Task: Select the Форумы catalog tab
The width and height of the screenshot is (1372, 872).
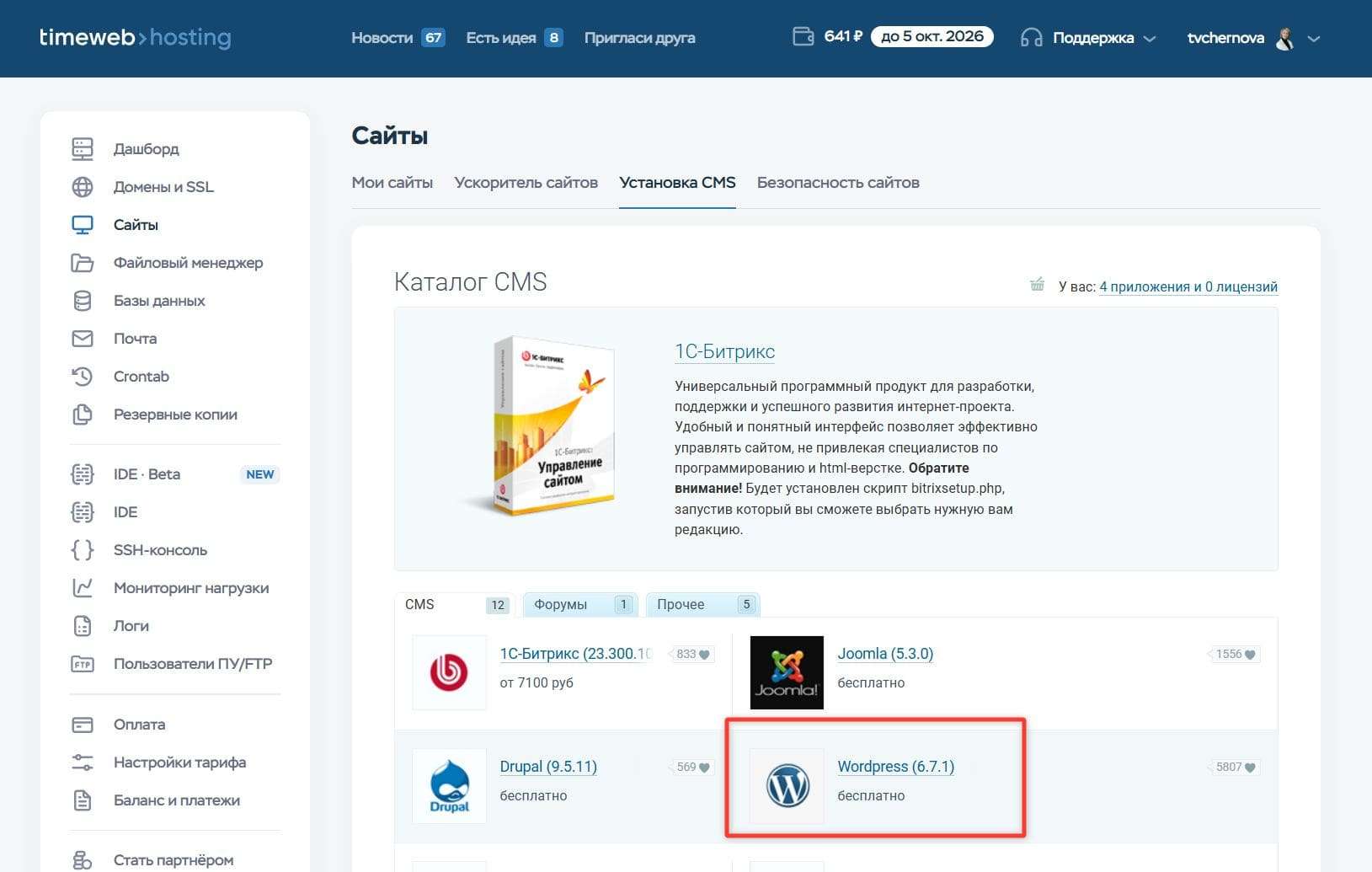Action: (x=580, y=605)
